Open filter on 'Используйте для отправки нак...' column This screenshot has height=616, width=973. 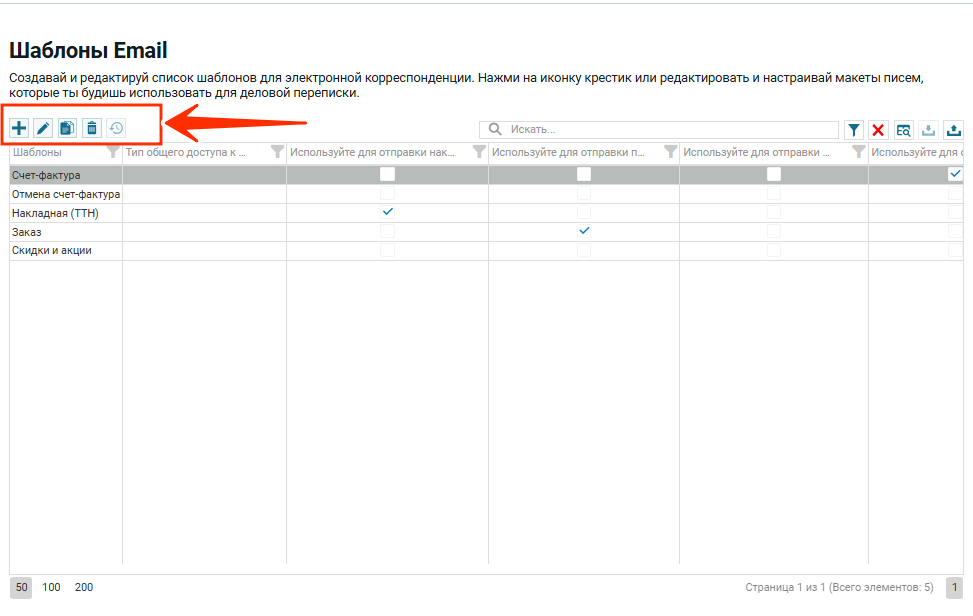[x=478, y=152]
